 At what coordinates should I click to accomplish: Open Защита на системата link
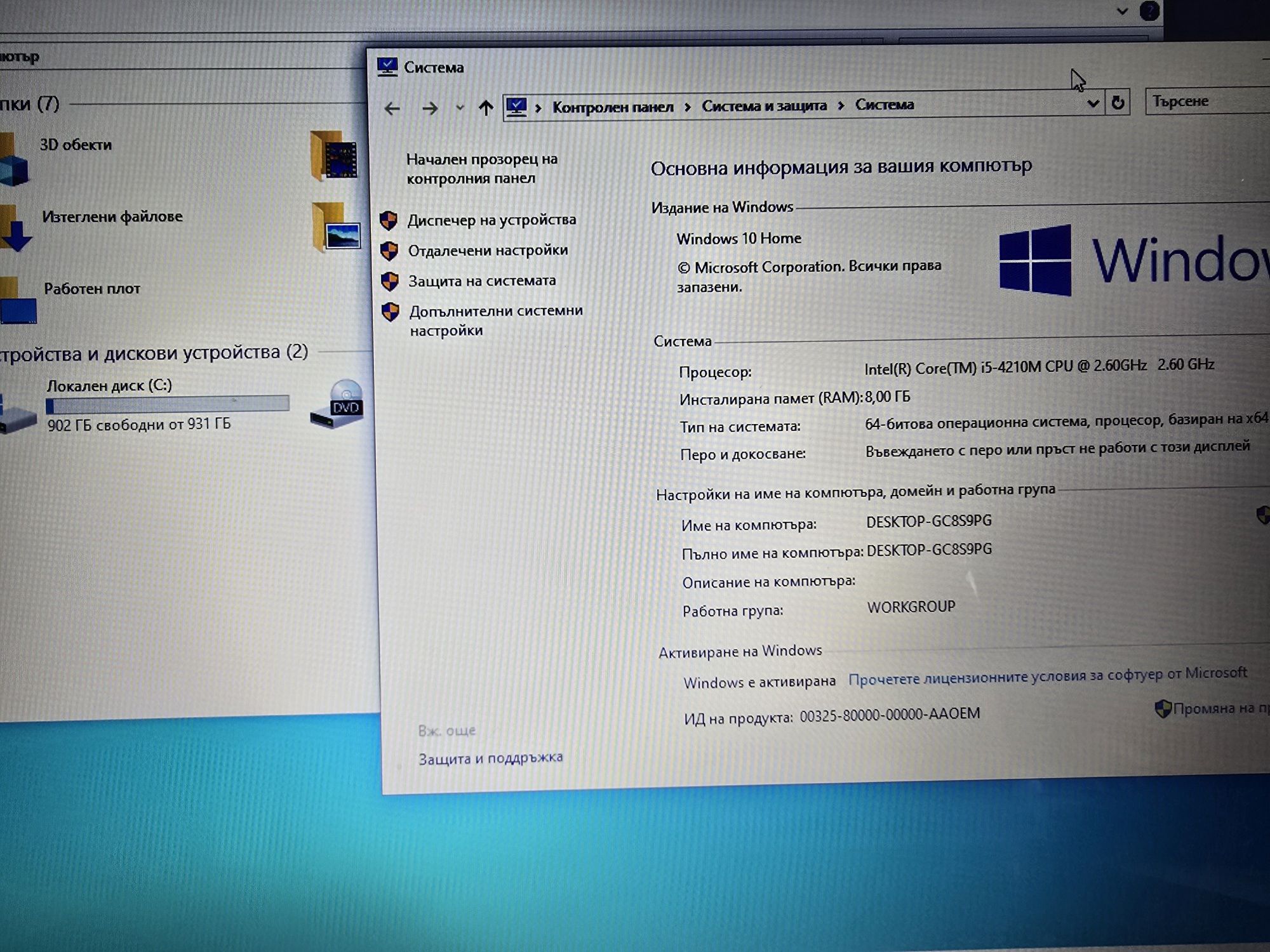(482, 281)
